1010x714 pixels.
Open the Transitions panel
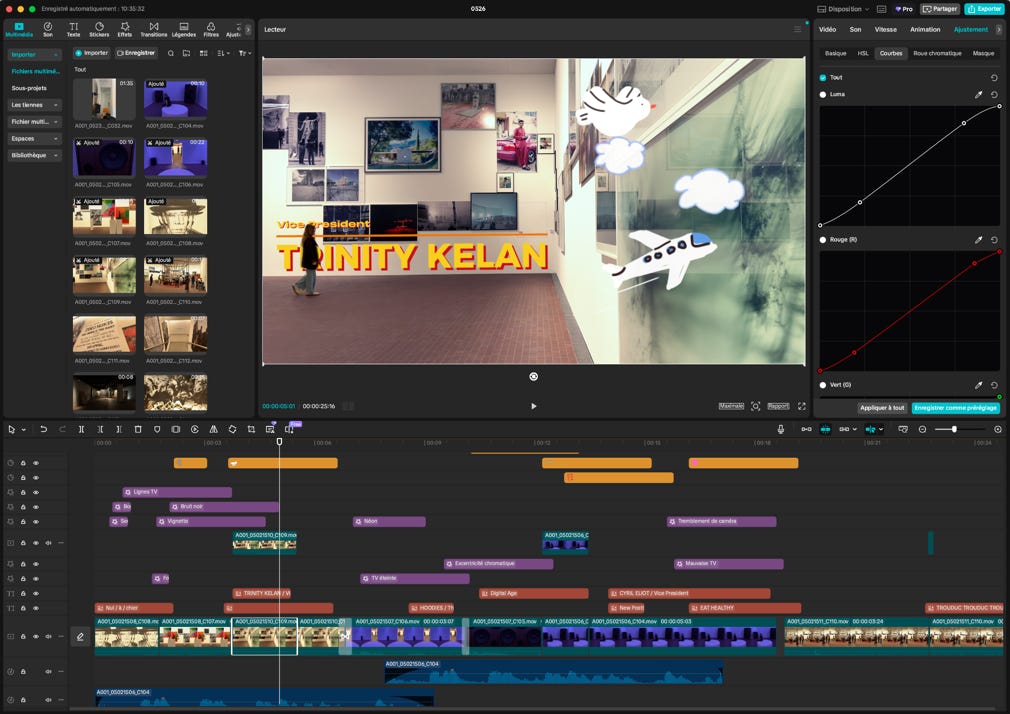[x=153, y=29]
